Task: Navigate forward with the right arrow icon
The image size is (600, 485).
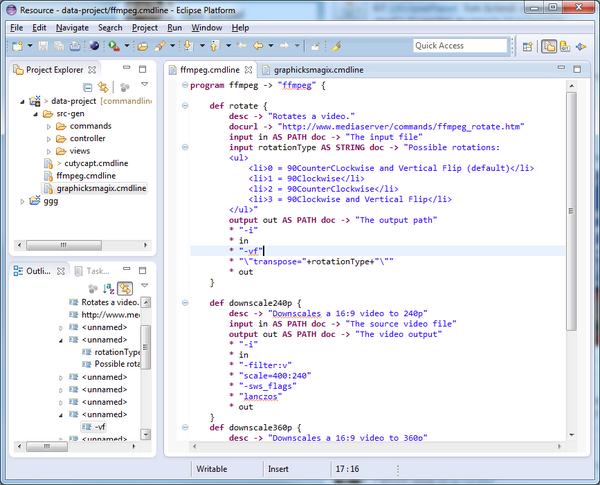Action: (284, 46)
